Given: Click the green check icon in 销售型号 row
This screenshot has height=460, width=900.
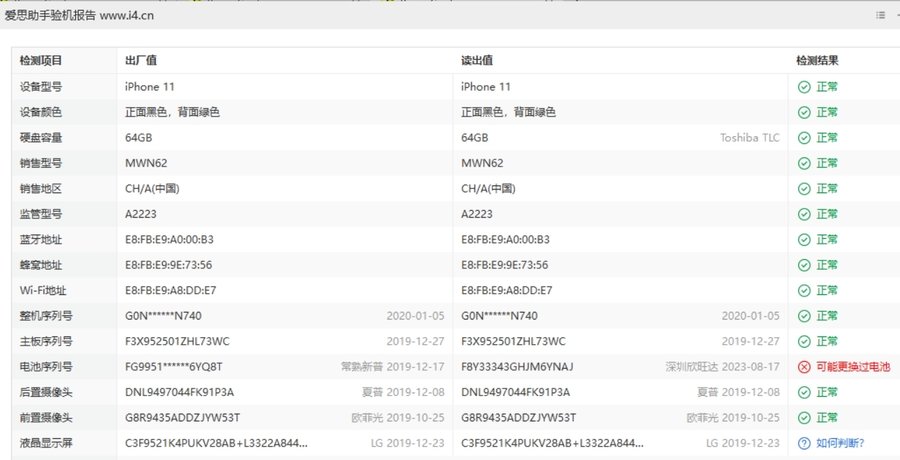Looking at the screenshot, I should point(804,163).
